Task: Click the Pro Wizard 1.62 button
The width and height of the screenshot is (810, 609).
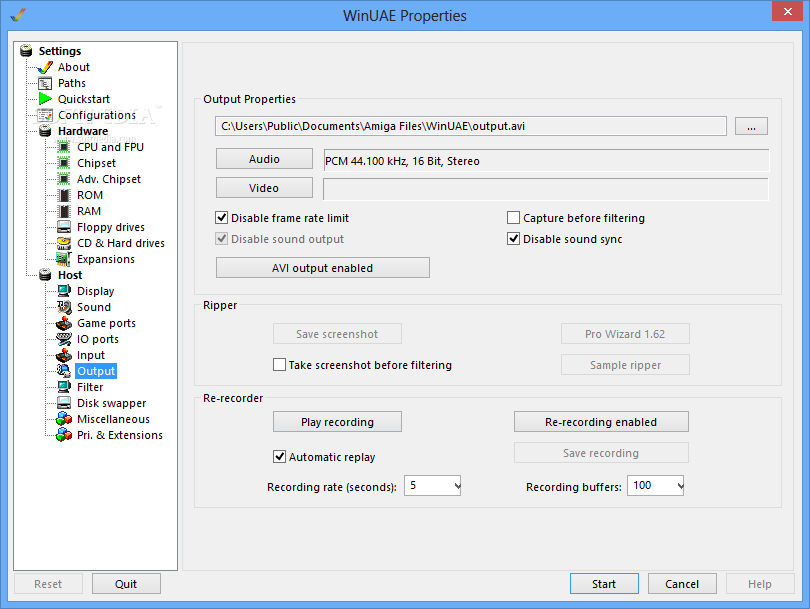Action: (x=625, y=334)
